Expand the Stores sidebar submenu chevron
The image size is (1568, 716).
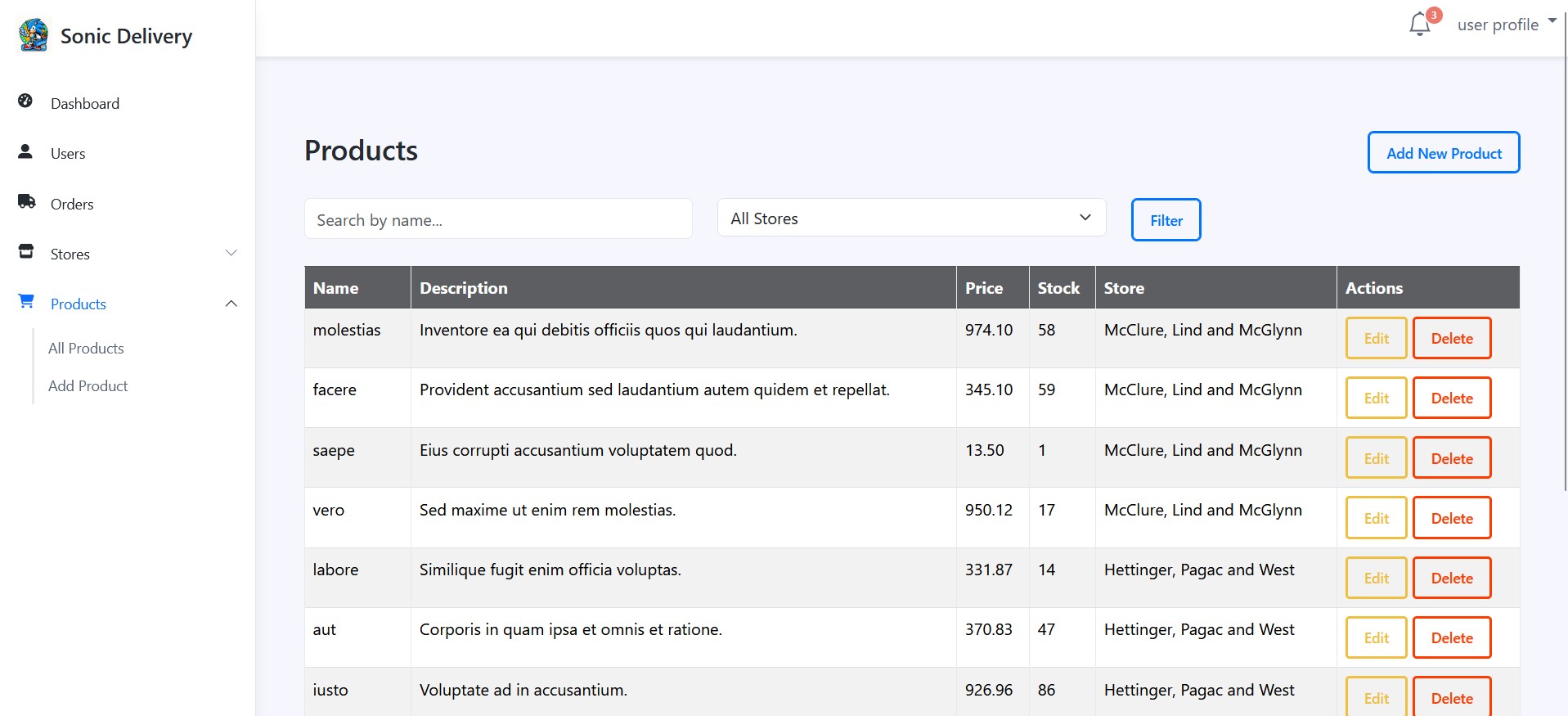pyautogui.click(x=231, y=253)
